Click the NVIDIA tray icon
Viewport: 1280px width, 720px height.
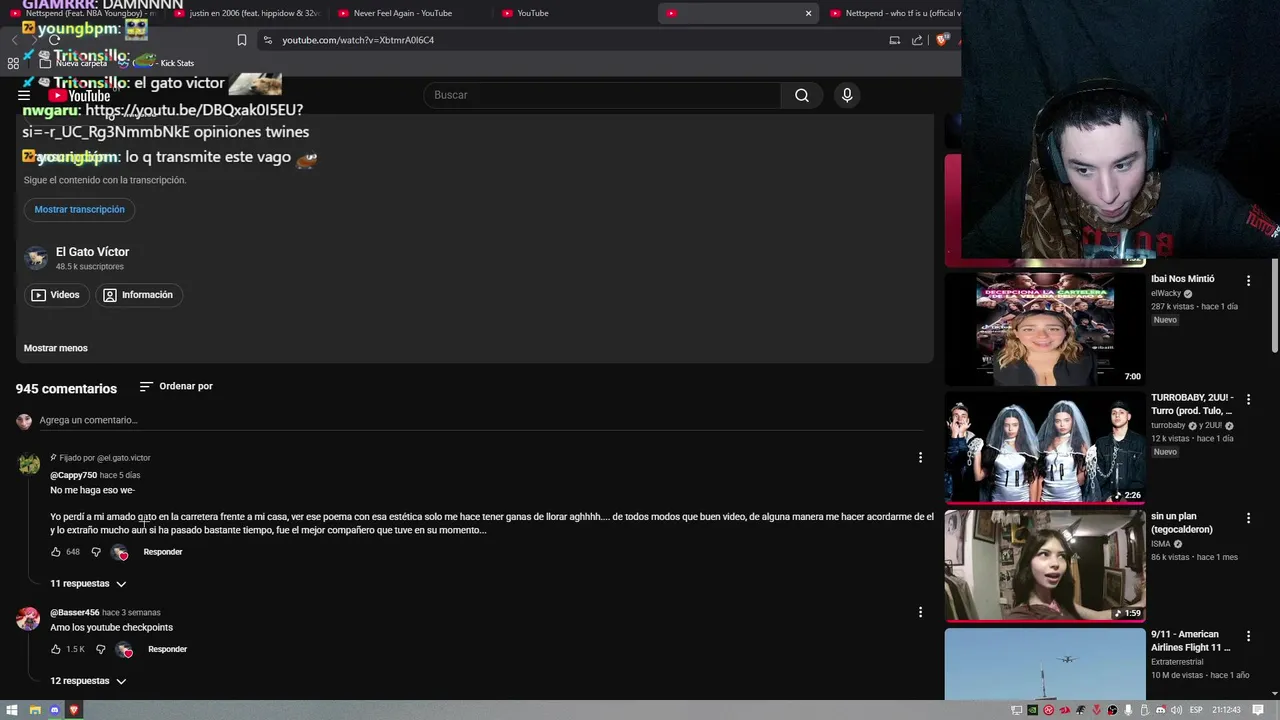coord(1032,710)
